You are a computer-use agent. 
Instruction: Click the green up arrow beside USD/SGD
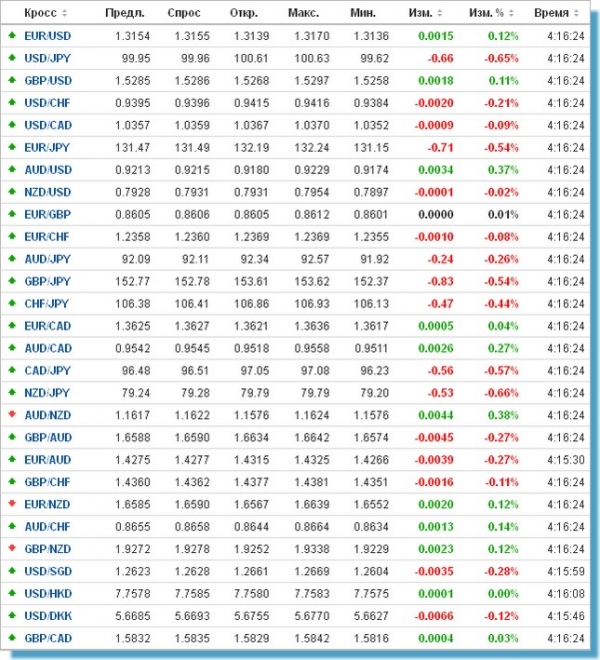[12, 571]
